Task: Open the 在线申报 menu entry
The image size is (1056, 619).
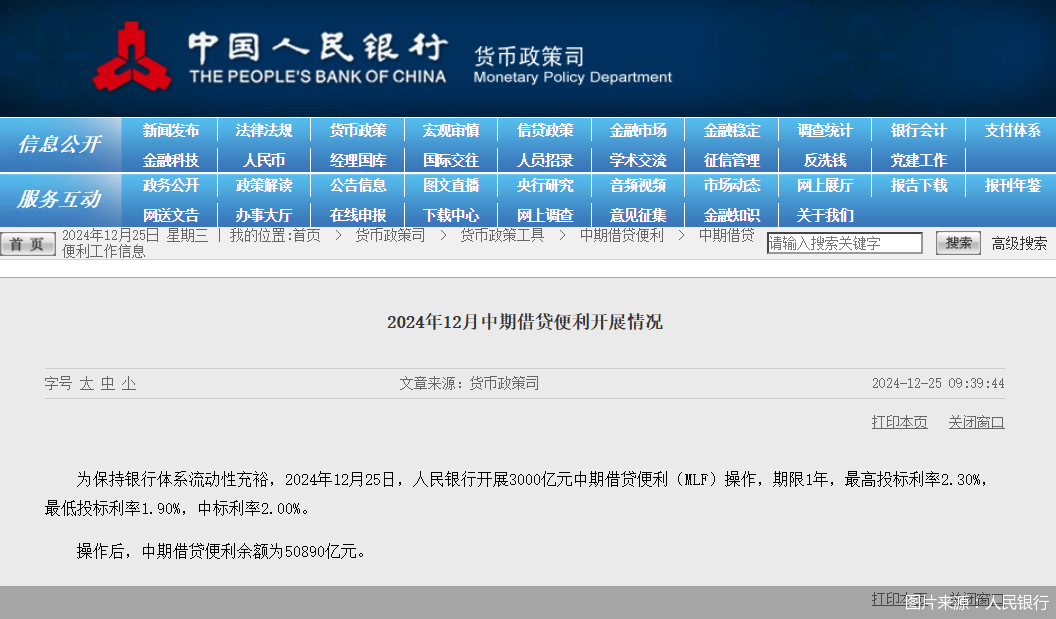Action: pos(358,214)
